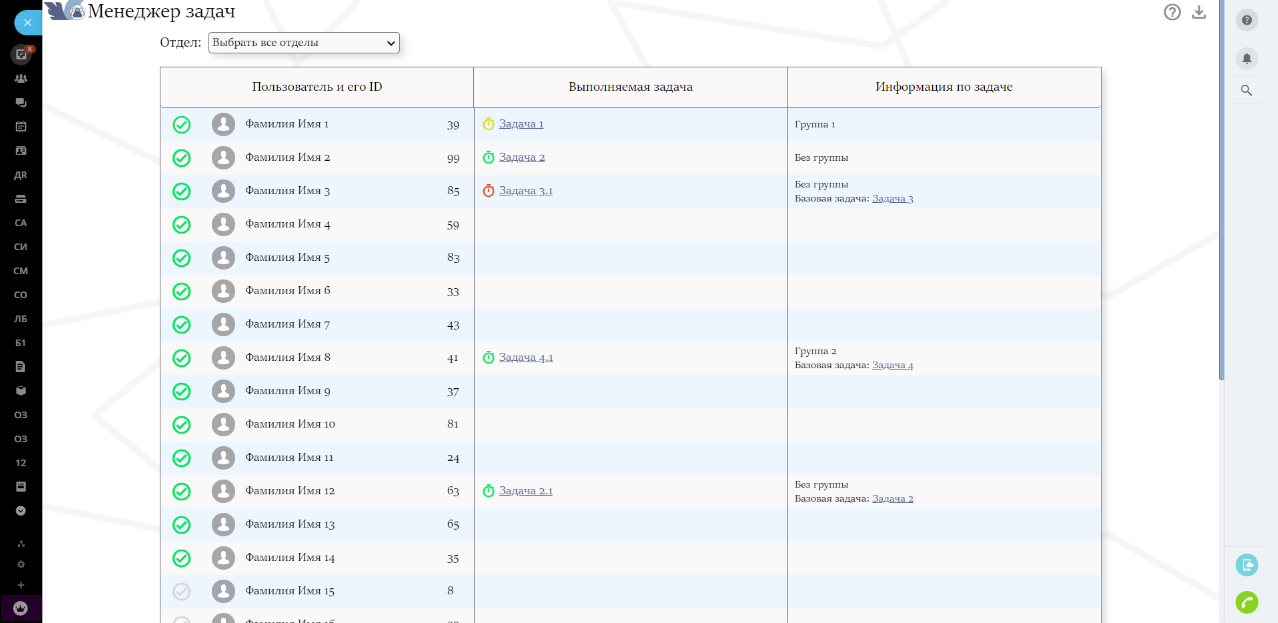Click the vertical page scrollbar
Viewport: 1278px width, 623px height.
point(1221,200)
